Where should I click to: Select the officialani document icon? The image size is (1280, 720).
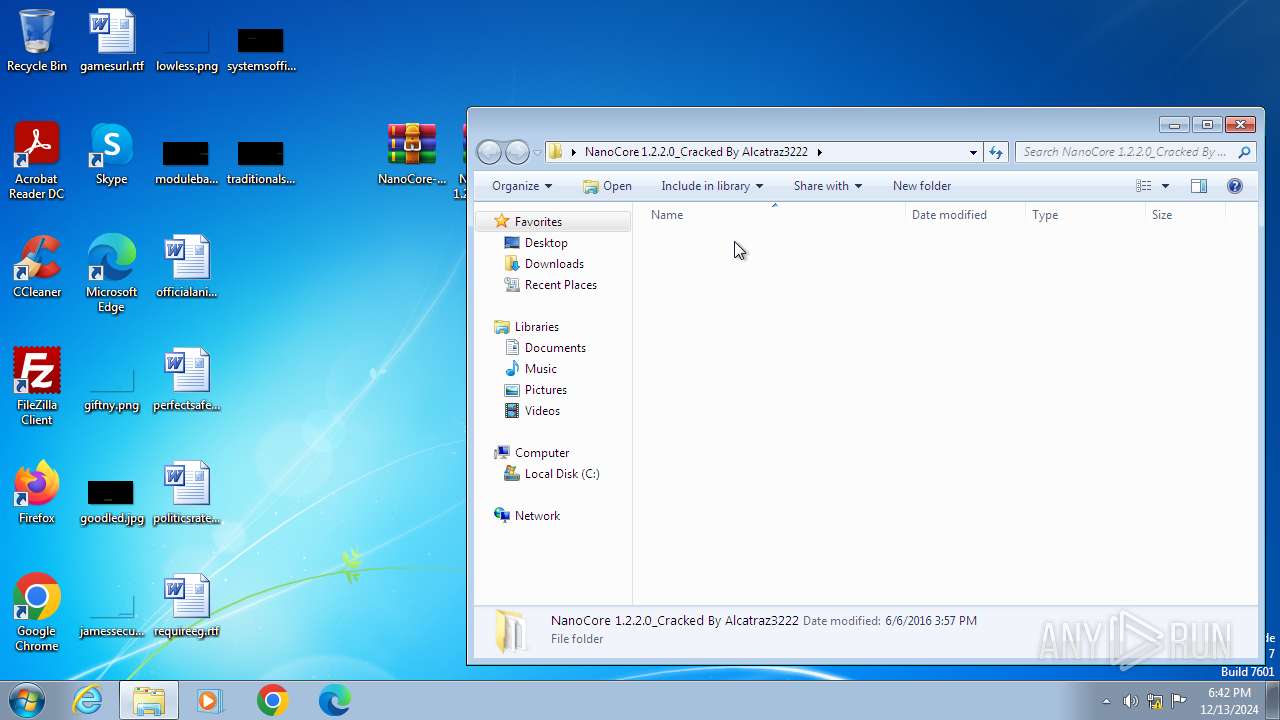coord(187,267)
